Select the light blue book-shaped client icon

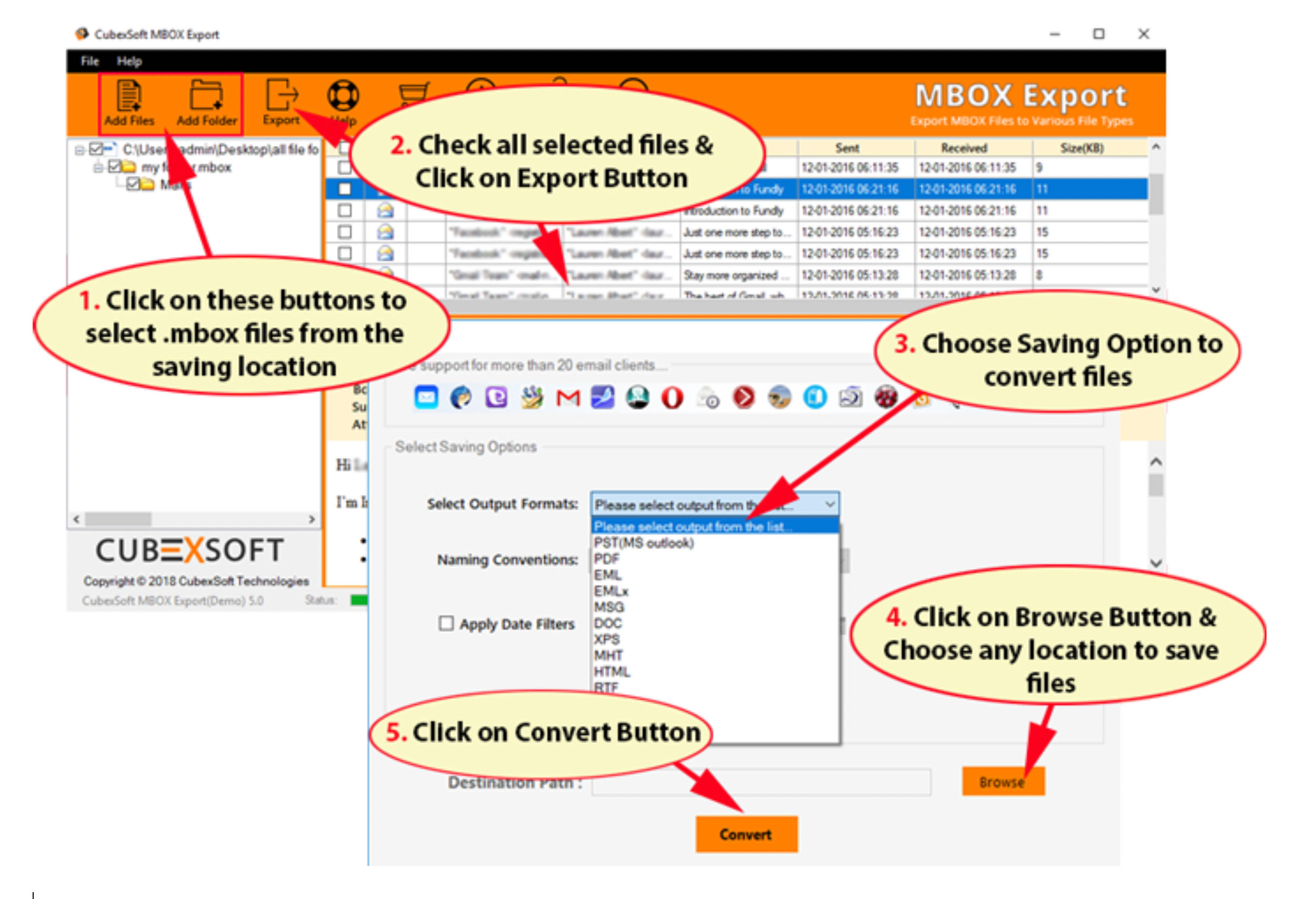click(x=815, y=397)
